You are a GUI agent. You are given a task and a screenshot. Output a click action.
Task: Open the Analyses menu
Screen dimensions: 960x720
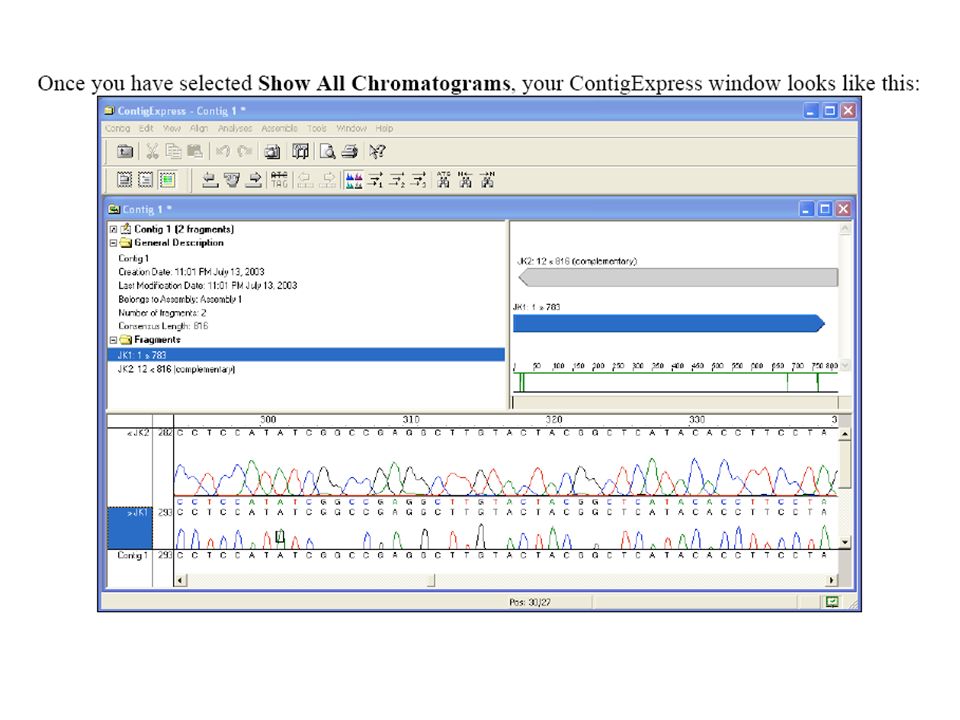click(235, 129)
